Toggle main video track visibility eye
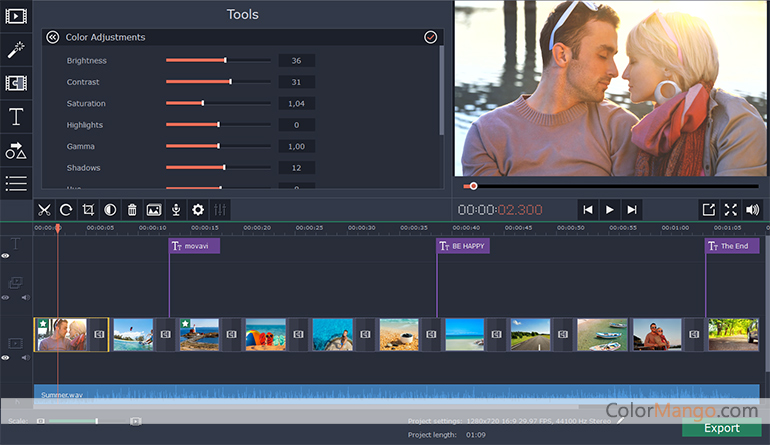770x445 pixels. click(x=6, y=357)
